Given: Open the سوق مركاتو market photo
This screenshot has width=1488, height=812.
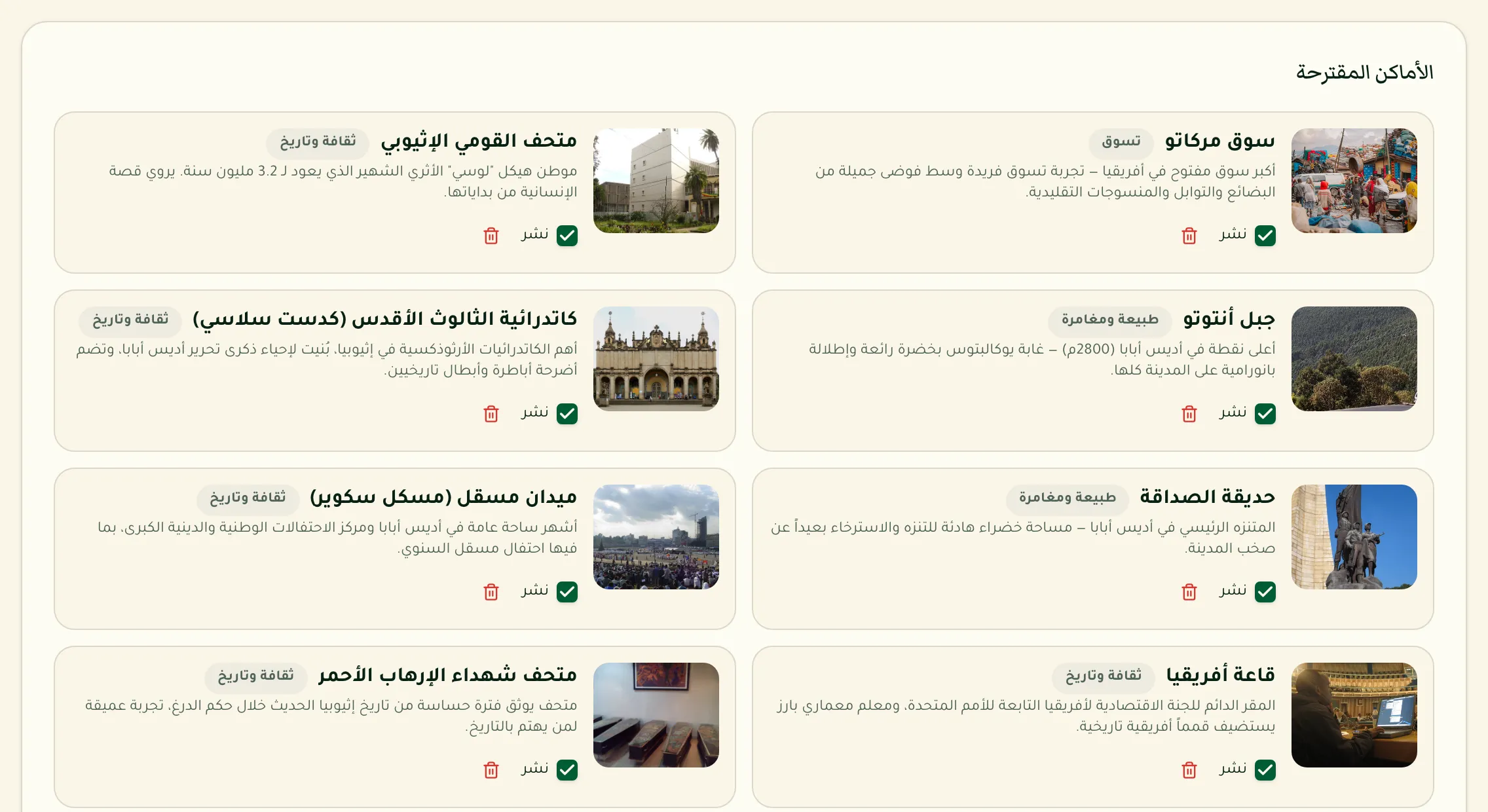Looking at the screenshot, I should click(1354, 181).
